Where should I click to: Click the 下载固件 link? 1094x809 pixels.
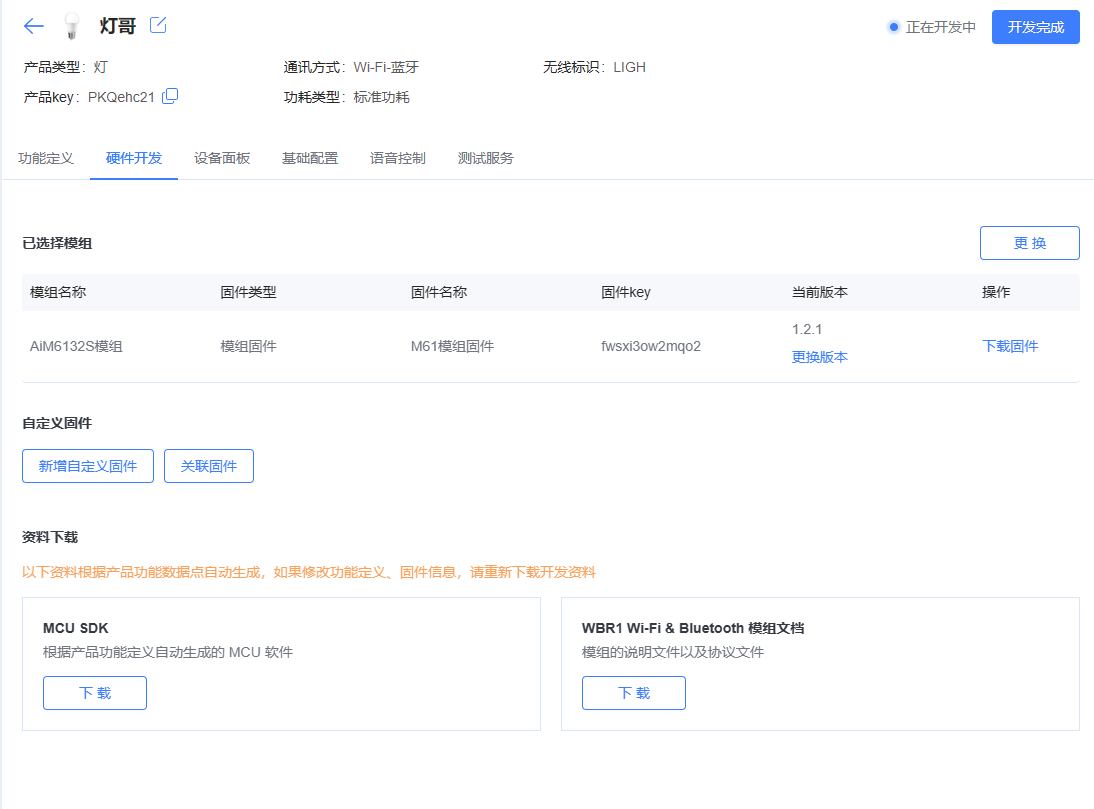click(1010, 346)
